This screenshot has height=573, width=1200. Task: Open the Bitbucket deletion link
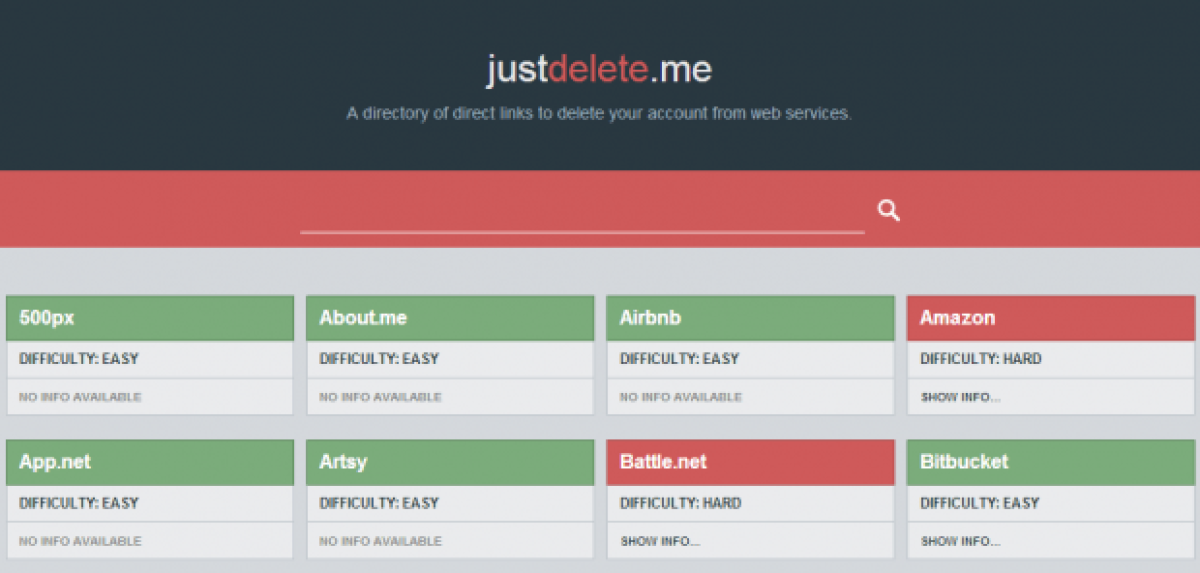coord(964,462)
